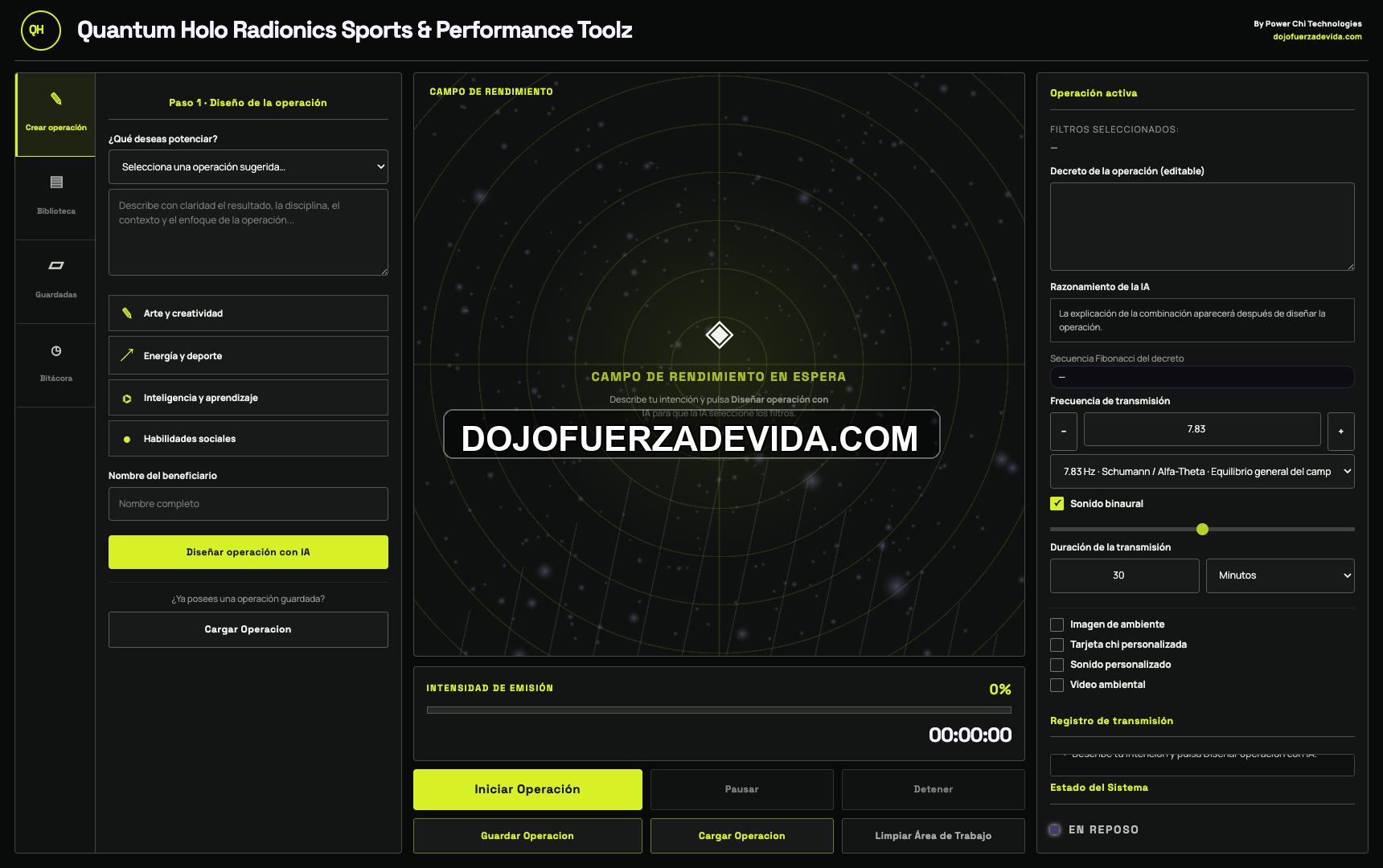Click the 'By Power Chi Technologies' text

[1307, 24]
